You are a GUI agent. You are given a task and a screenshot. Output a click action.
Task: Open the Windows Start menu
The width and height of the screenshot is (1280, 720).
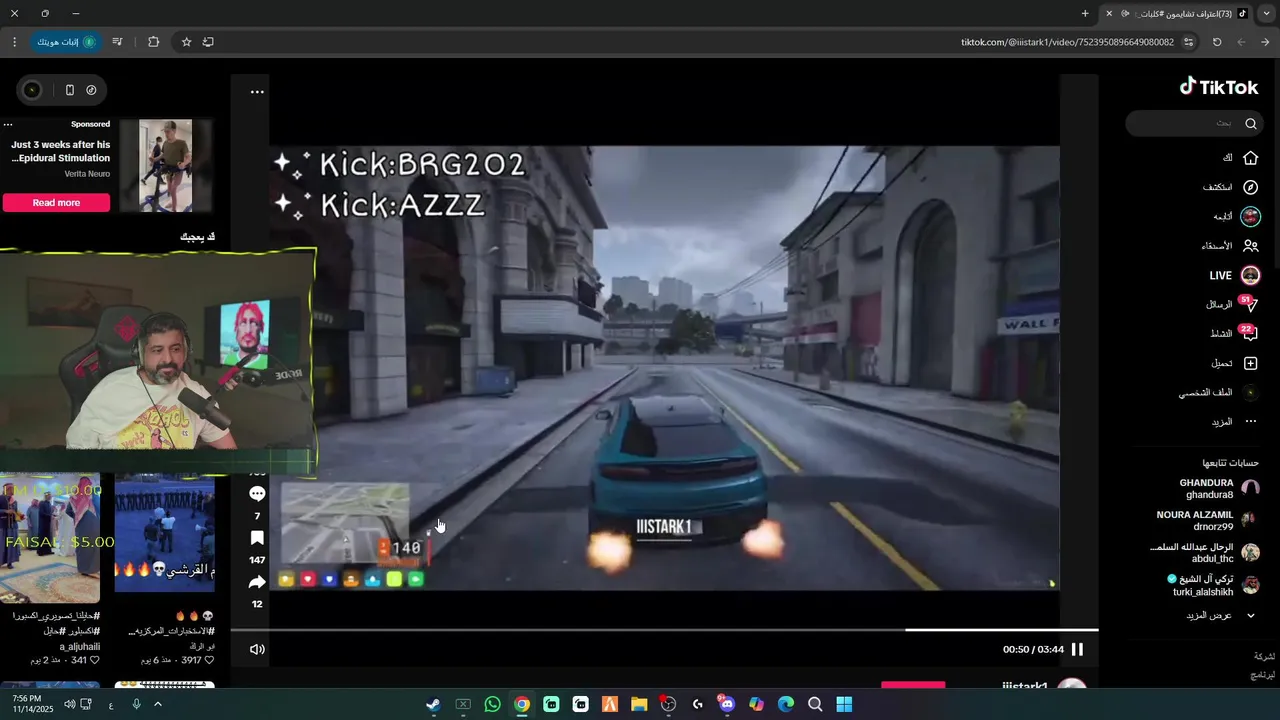[844, 704]
